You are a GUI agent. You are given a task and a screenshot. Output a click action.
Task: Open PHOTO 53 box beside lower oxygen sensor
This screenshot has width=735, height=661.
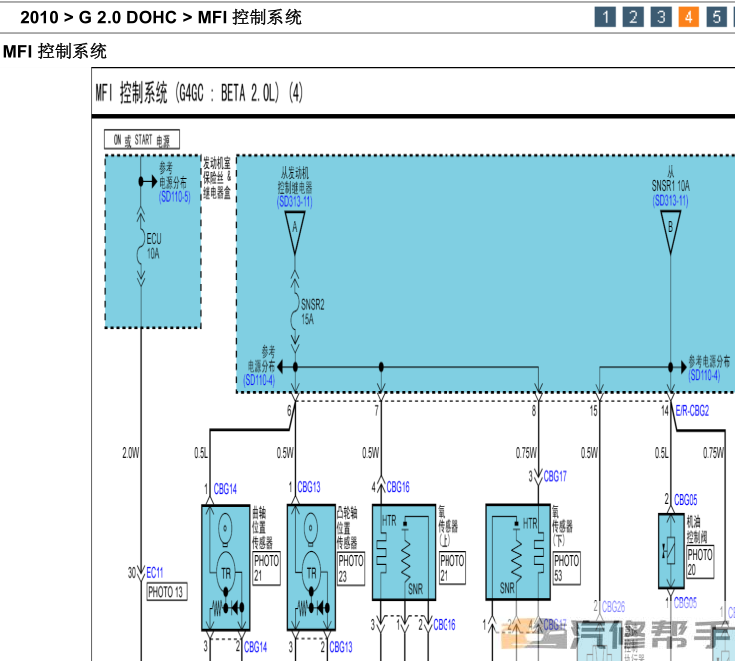click(x=567, y=568)
